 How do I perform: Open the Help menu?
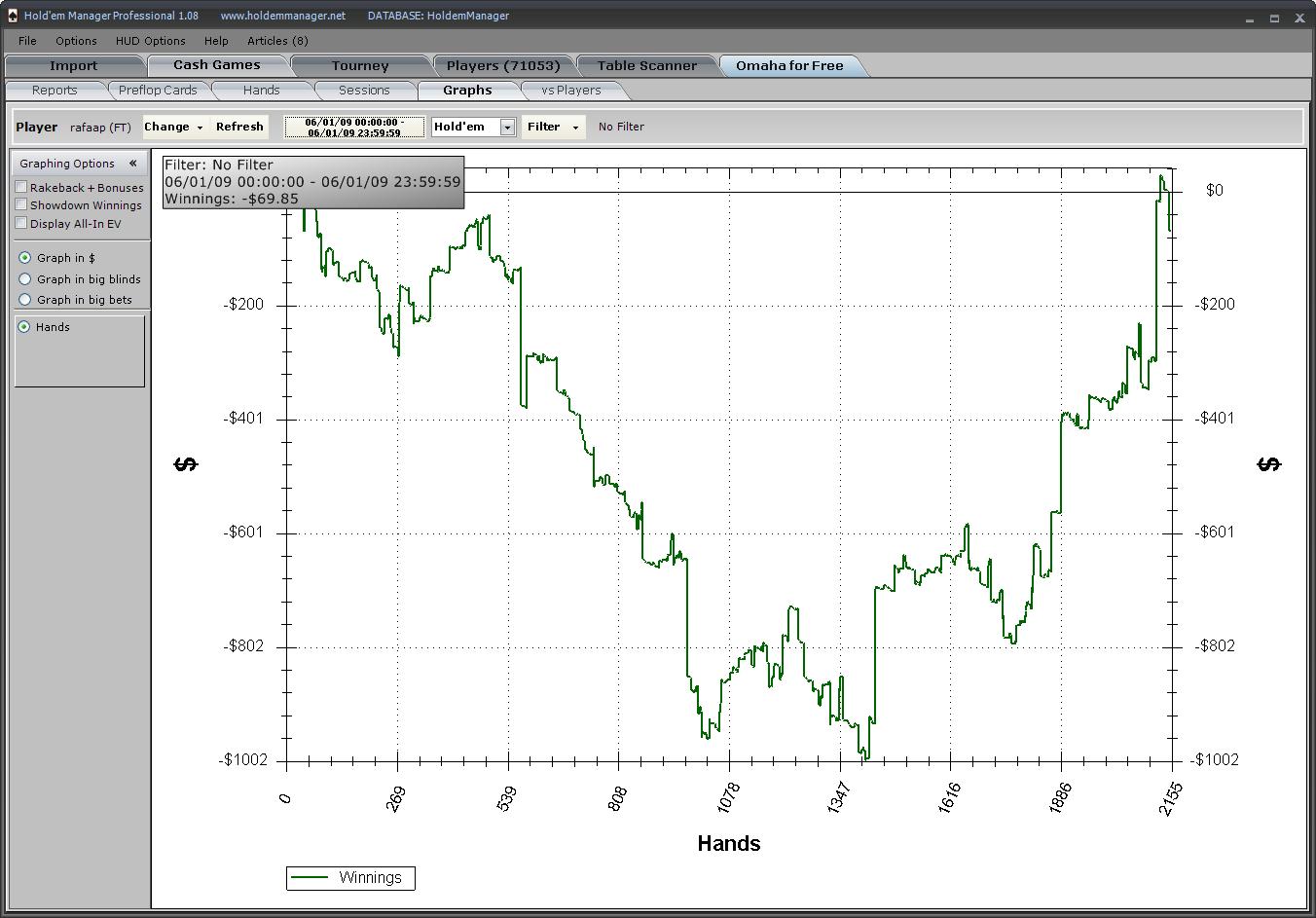pos(216,41)
